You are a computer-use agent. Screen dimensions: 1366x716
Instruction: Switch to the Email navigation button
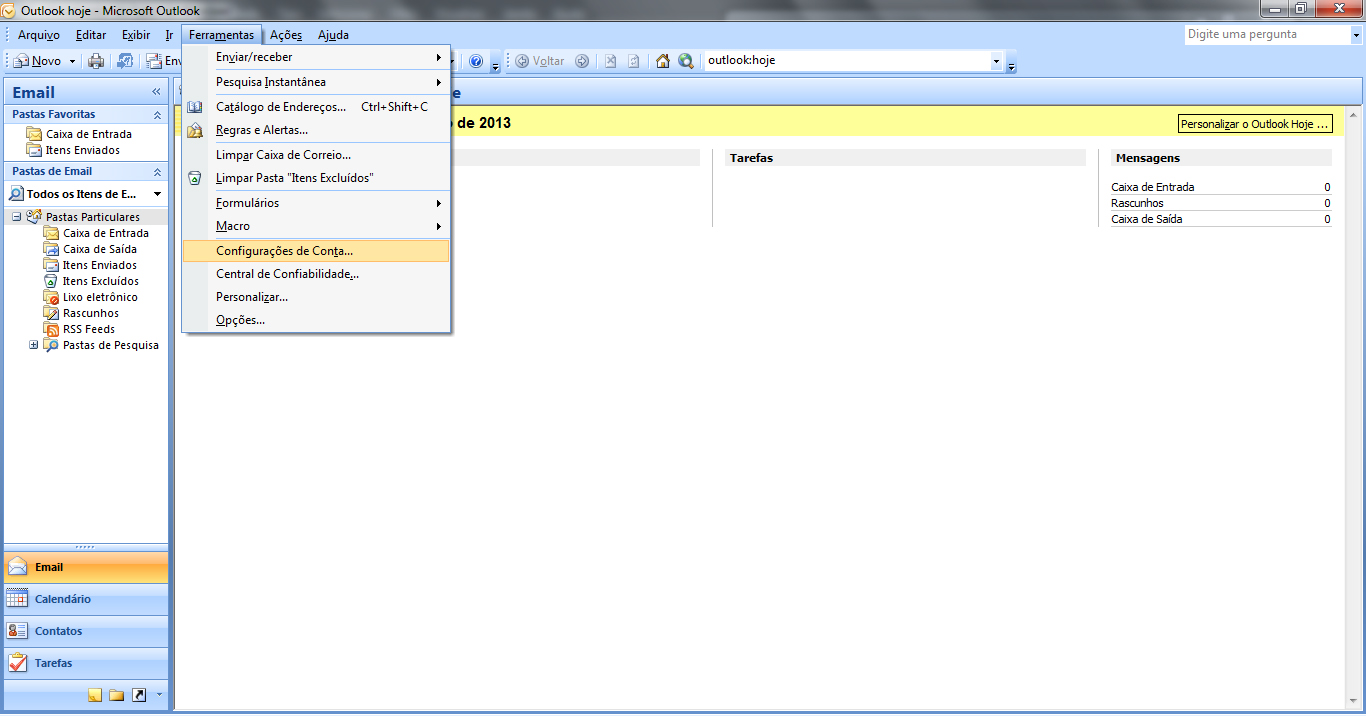pos(86,567)
